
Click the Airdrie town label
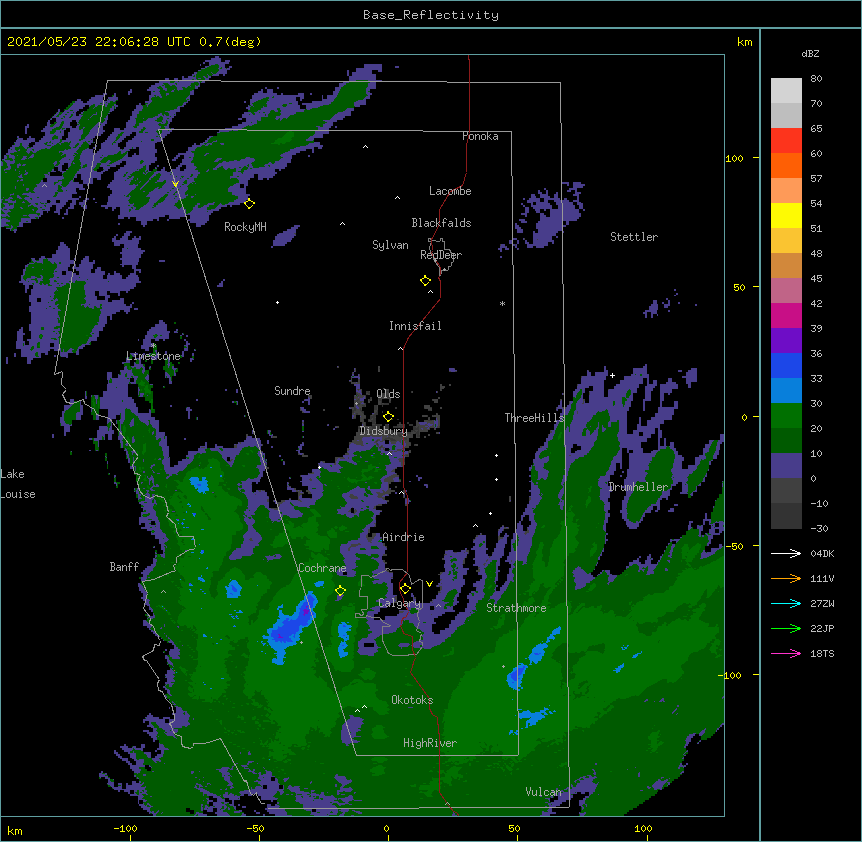click(x=404, y=537)
